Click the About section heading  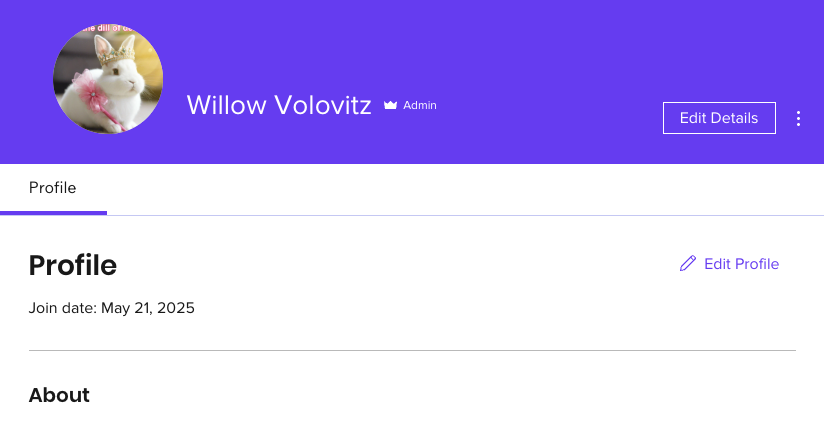[59, 395]
